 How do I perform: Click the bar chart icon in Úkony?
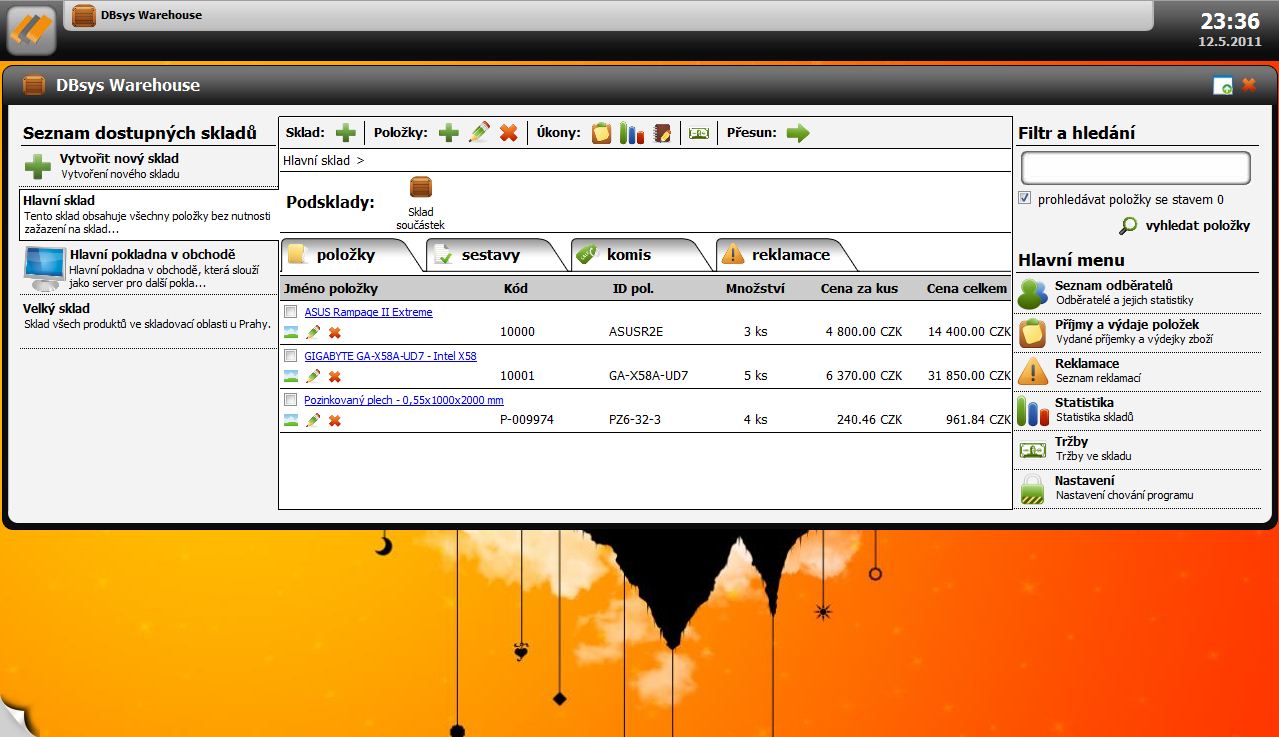click(631, 133)
